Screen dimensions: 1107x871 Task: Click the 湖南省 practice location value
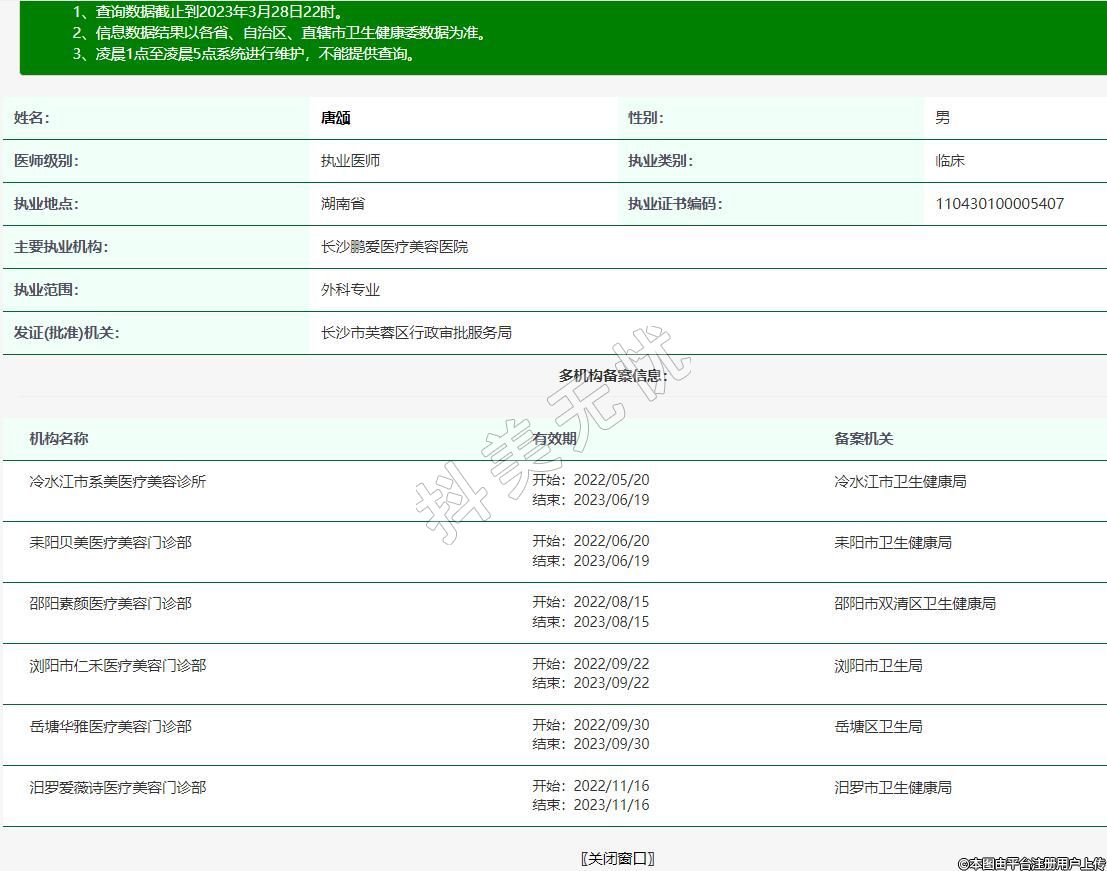343,204
